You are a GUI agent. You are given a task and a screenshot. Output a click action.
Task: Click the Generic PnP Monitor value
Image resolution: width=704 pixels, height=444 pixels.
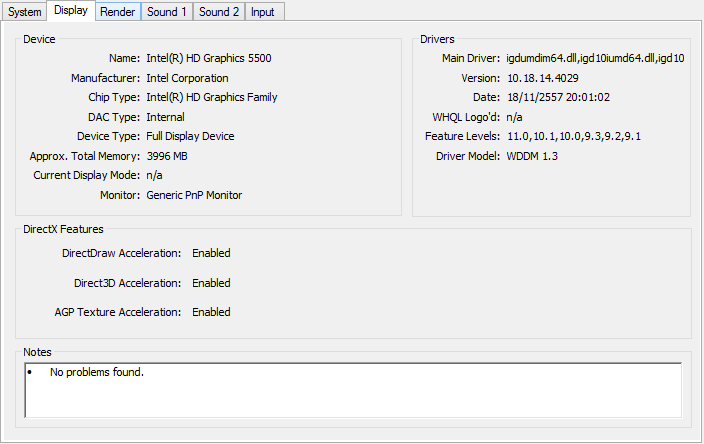194,195
